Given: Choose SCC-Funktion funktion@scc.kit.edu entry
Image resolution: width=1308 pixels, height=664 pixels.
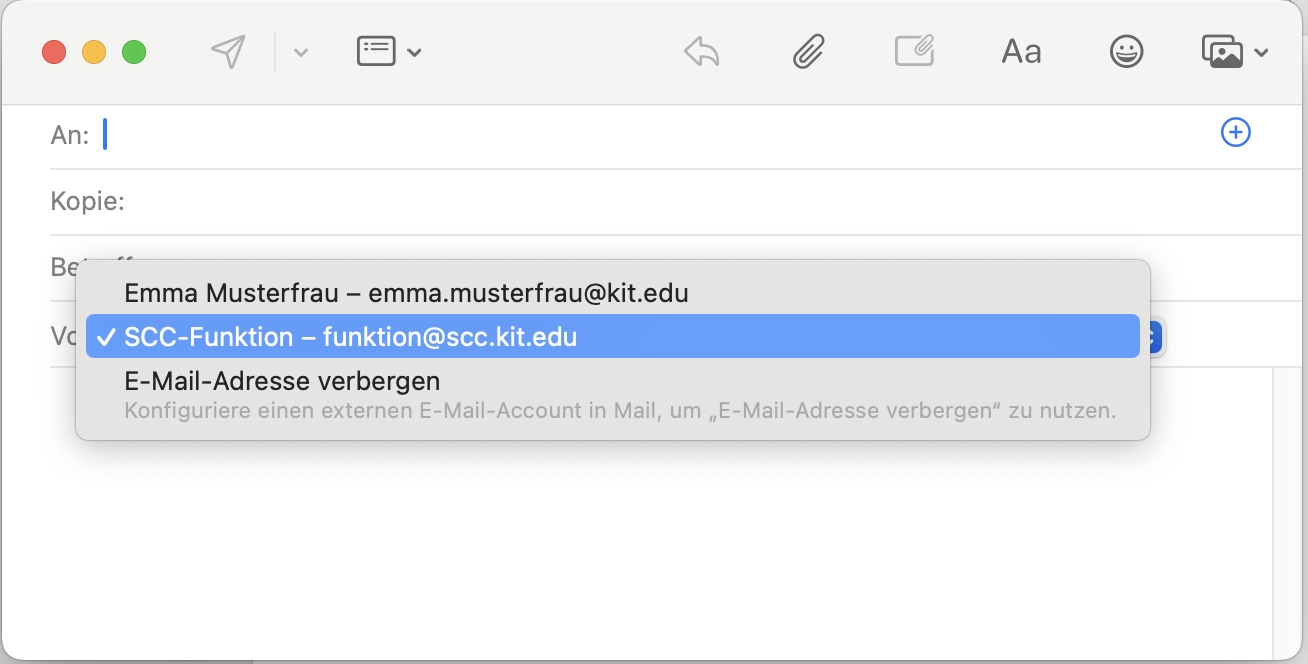Looking at the screenshot, I should [350, 337].
